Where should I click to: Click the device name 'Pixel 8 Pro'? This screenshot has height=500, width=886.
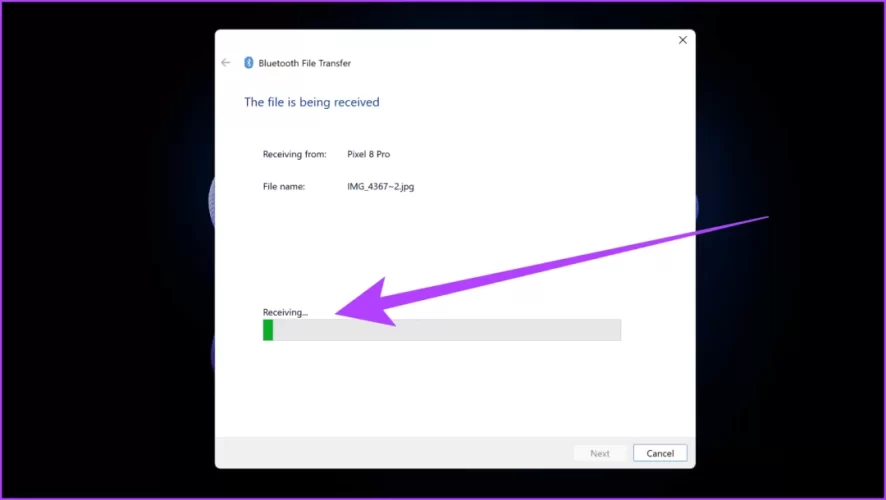coord(368,154)
